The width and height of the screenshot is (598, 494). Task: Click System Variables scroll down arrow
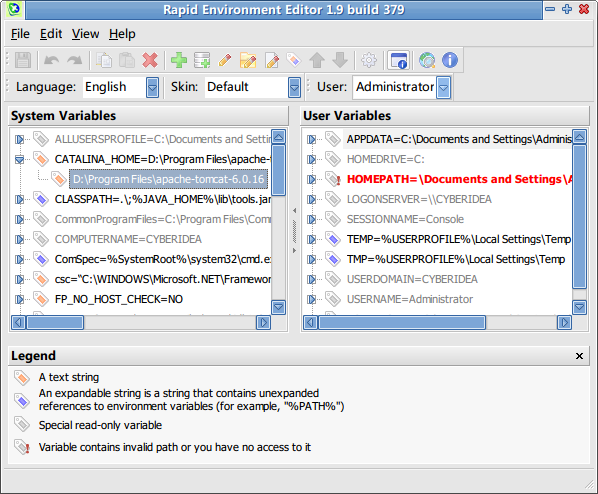pos(279,307)
